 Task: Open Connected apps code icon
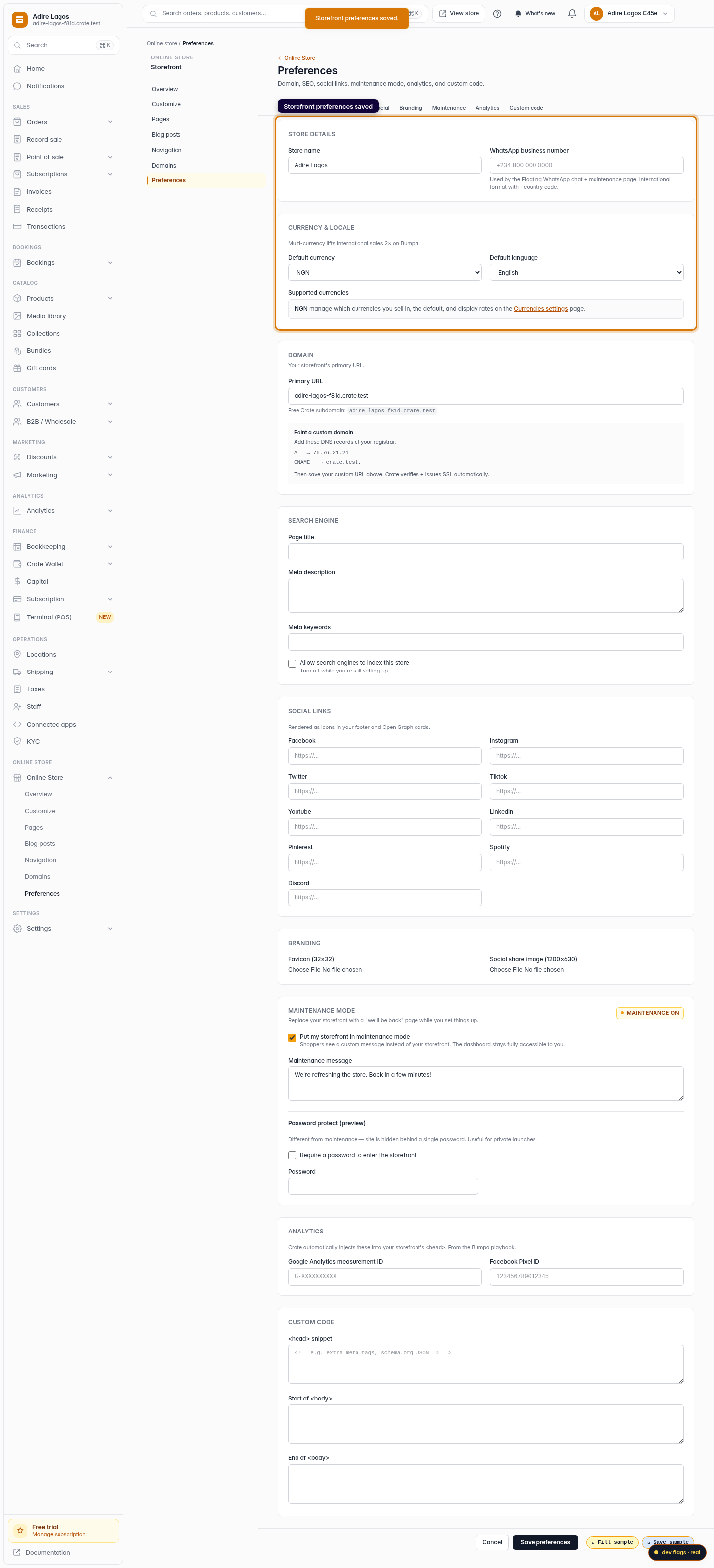point(17,725)
